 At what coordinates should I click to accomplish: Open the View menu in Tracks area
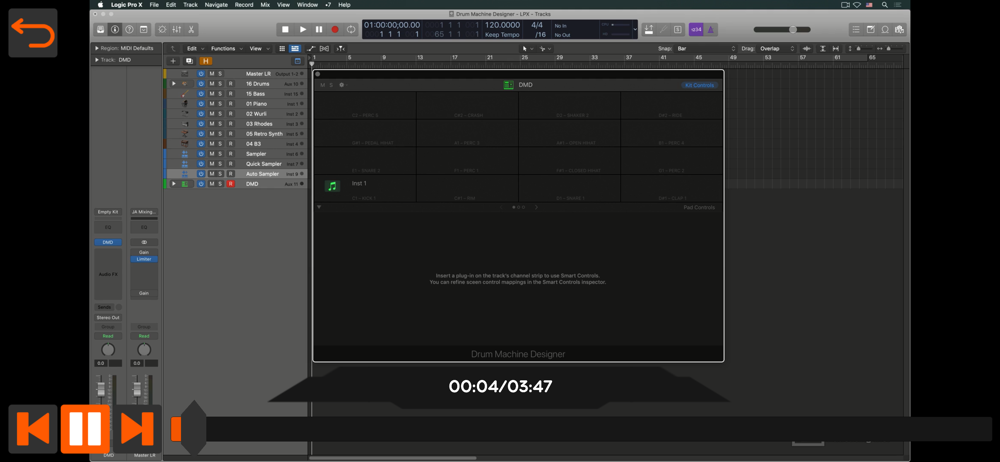[x=258, y=48]
